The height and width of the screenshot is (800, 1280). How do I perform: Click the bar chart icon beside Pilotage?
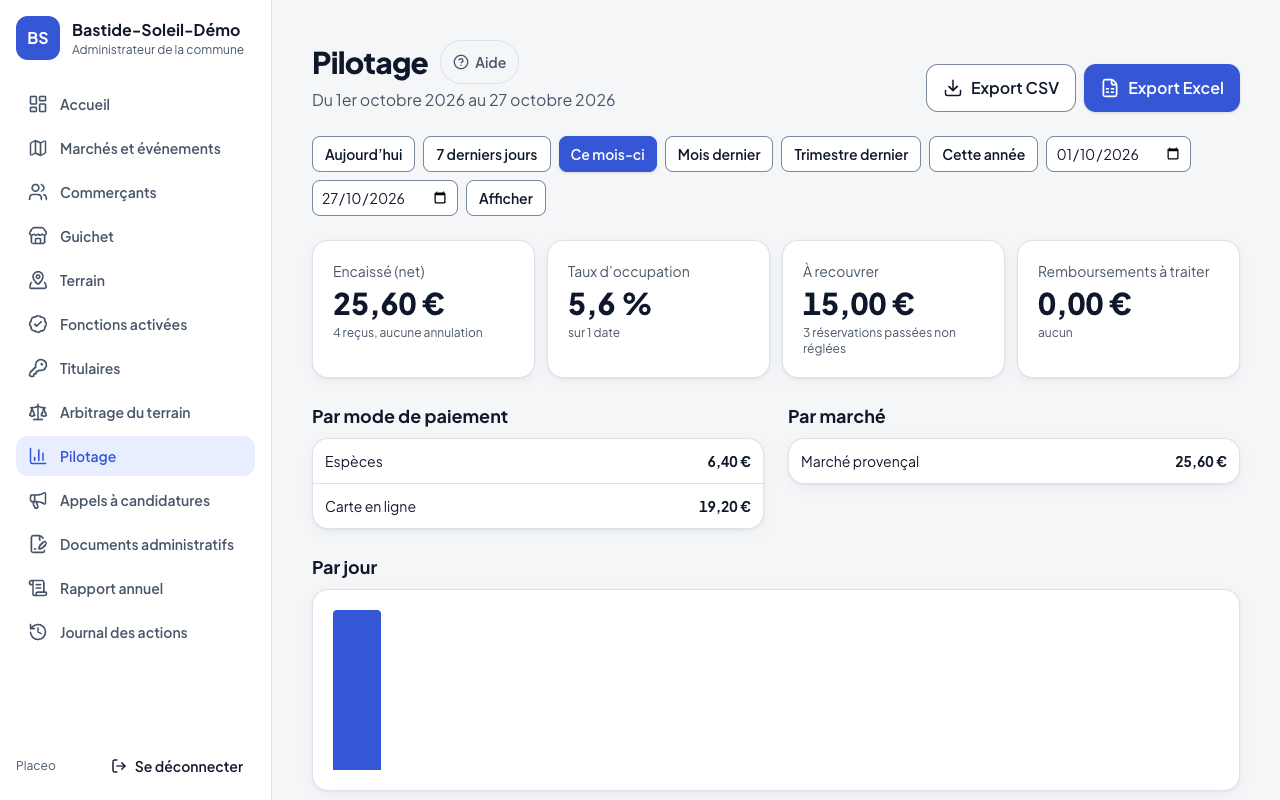[38, 456]
